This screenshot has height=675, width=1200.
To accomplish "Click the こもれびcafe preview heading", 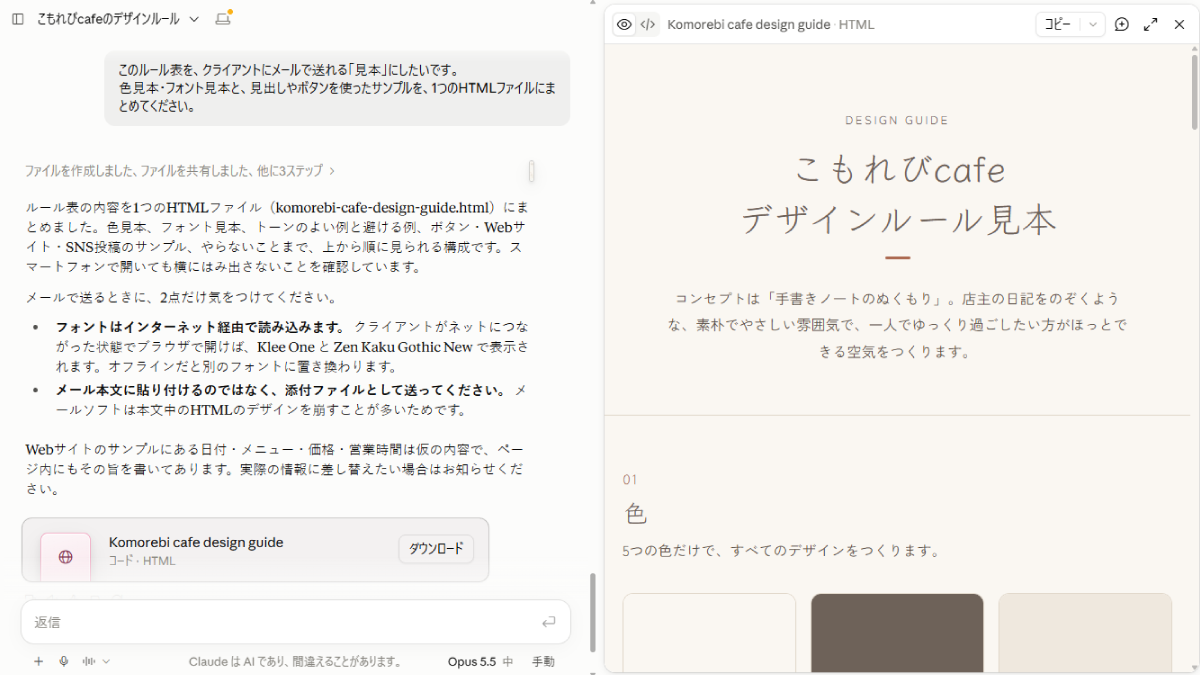I will tap(898, 169).
